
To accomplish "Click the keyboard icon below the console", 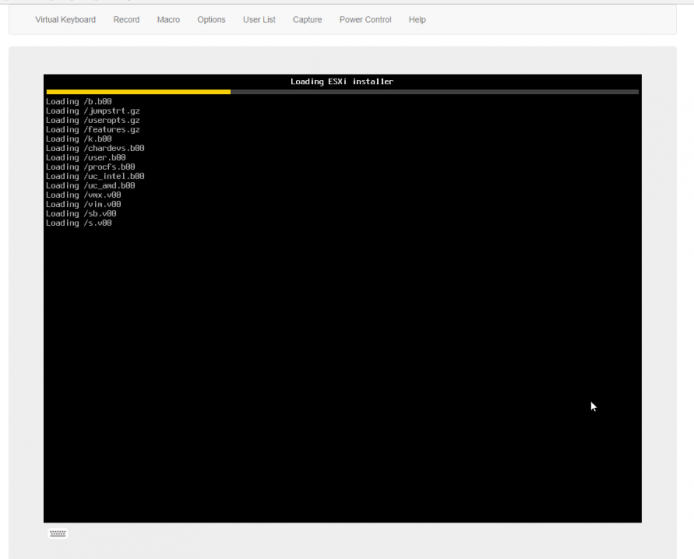I will [x=58, y=533].
